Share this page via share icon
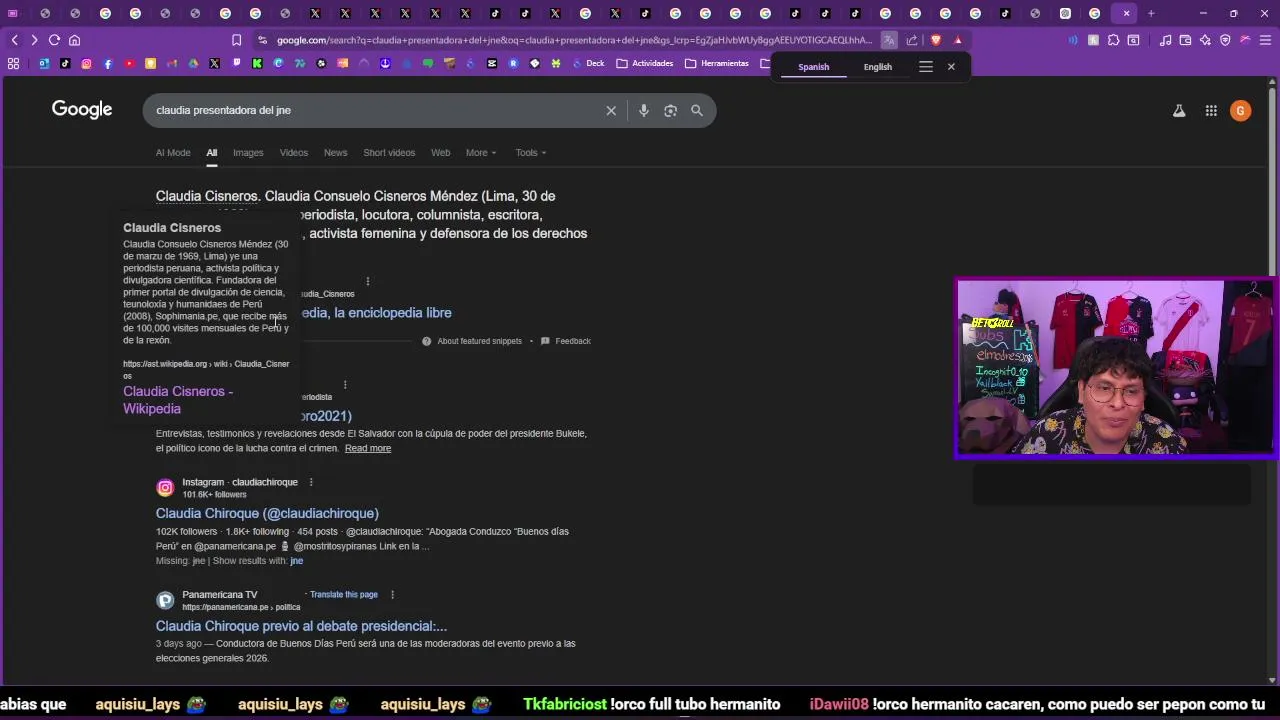Image resolution: width=1280 pixels, height=720 pixels. (912, 40)
